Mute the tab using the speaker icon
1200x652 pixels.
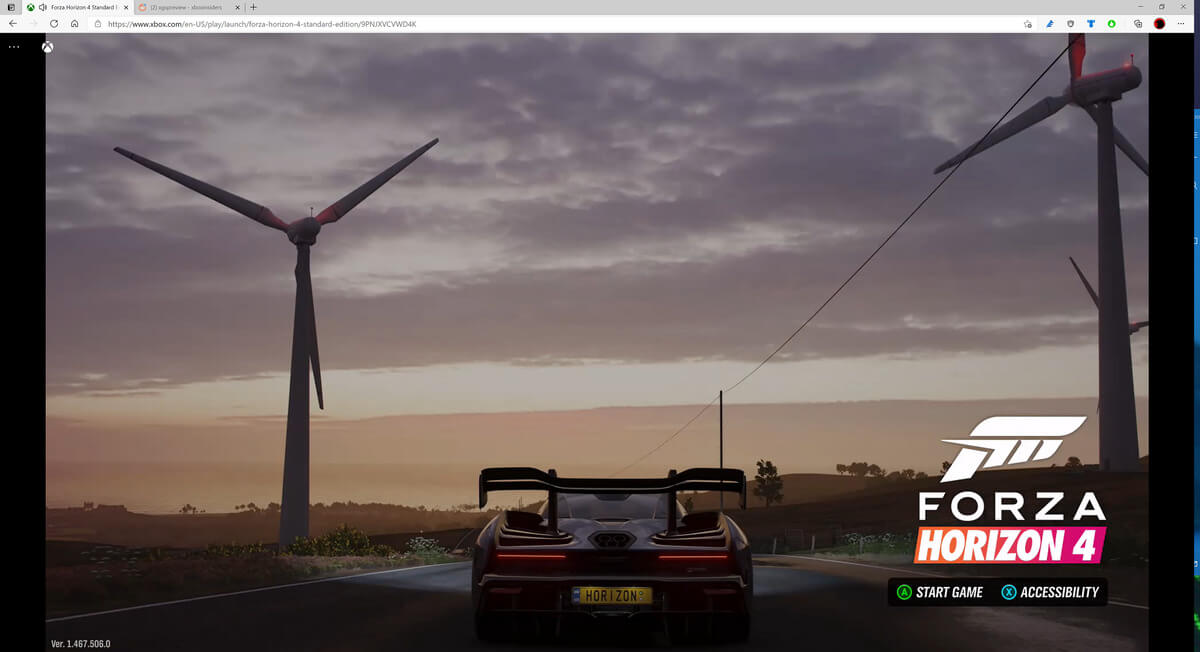coord(43,7)
